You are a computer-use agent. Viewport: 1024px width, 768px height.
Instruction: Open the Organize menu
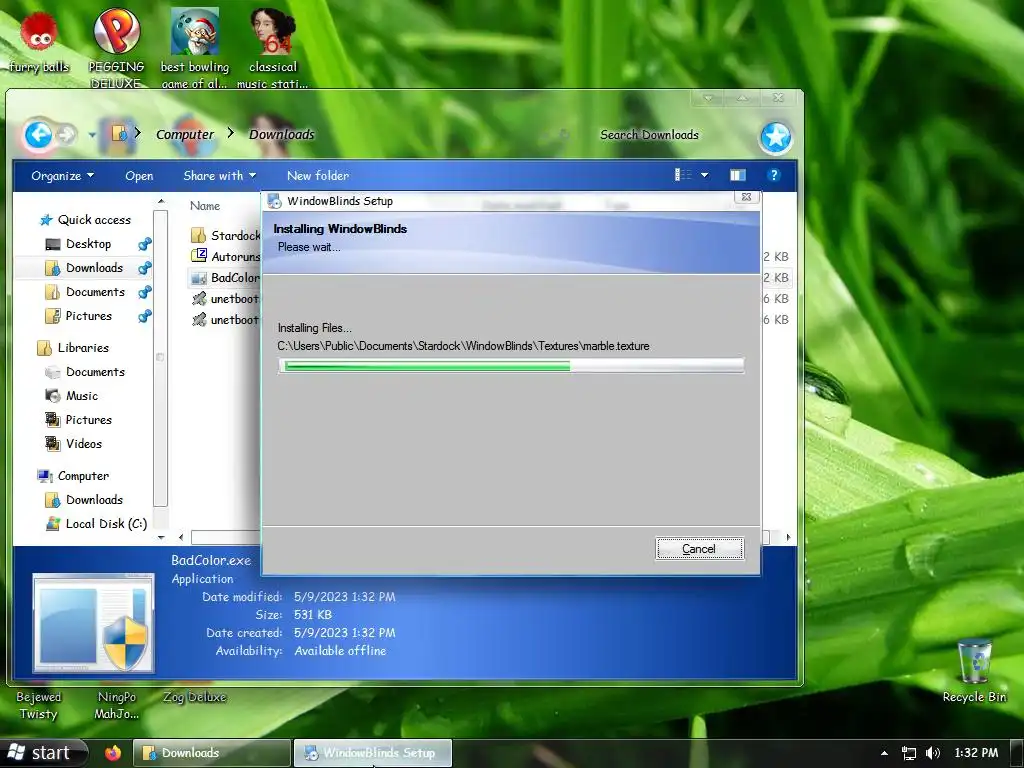pyautogui.click(x=62, y=176)
